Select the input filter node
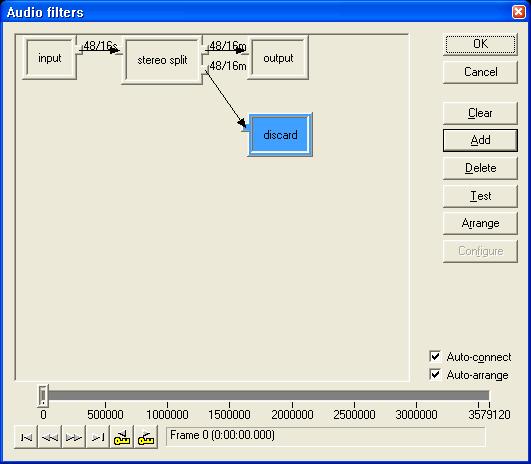This screenshot has height=464, width=531. tap(50, 58)
